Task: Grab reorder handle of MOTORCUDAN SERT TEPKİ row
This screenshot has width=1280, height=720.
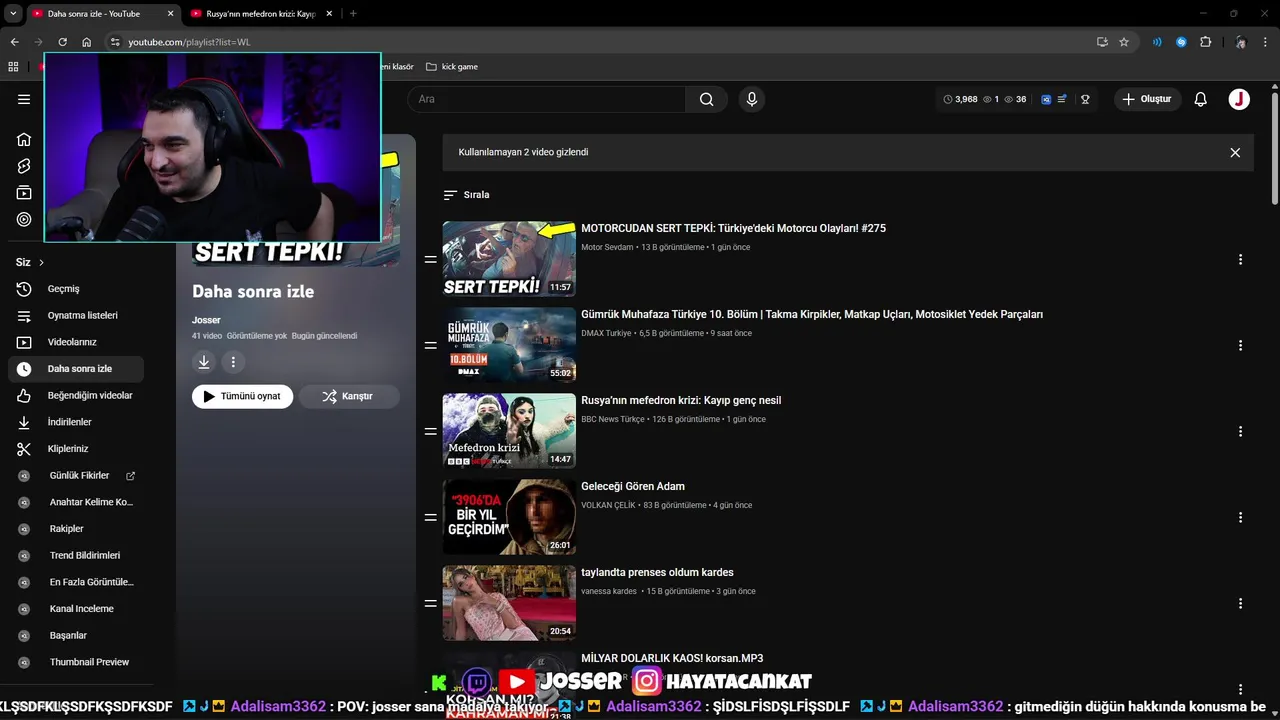Action: tap(430, 259)
